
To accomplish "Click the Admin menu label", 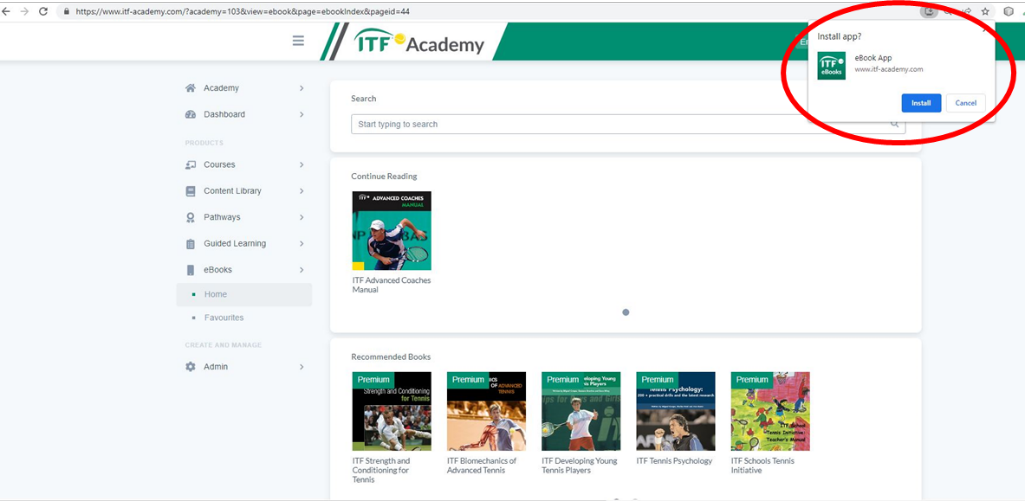I will [x=216, y=367].
